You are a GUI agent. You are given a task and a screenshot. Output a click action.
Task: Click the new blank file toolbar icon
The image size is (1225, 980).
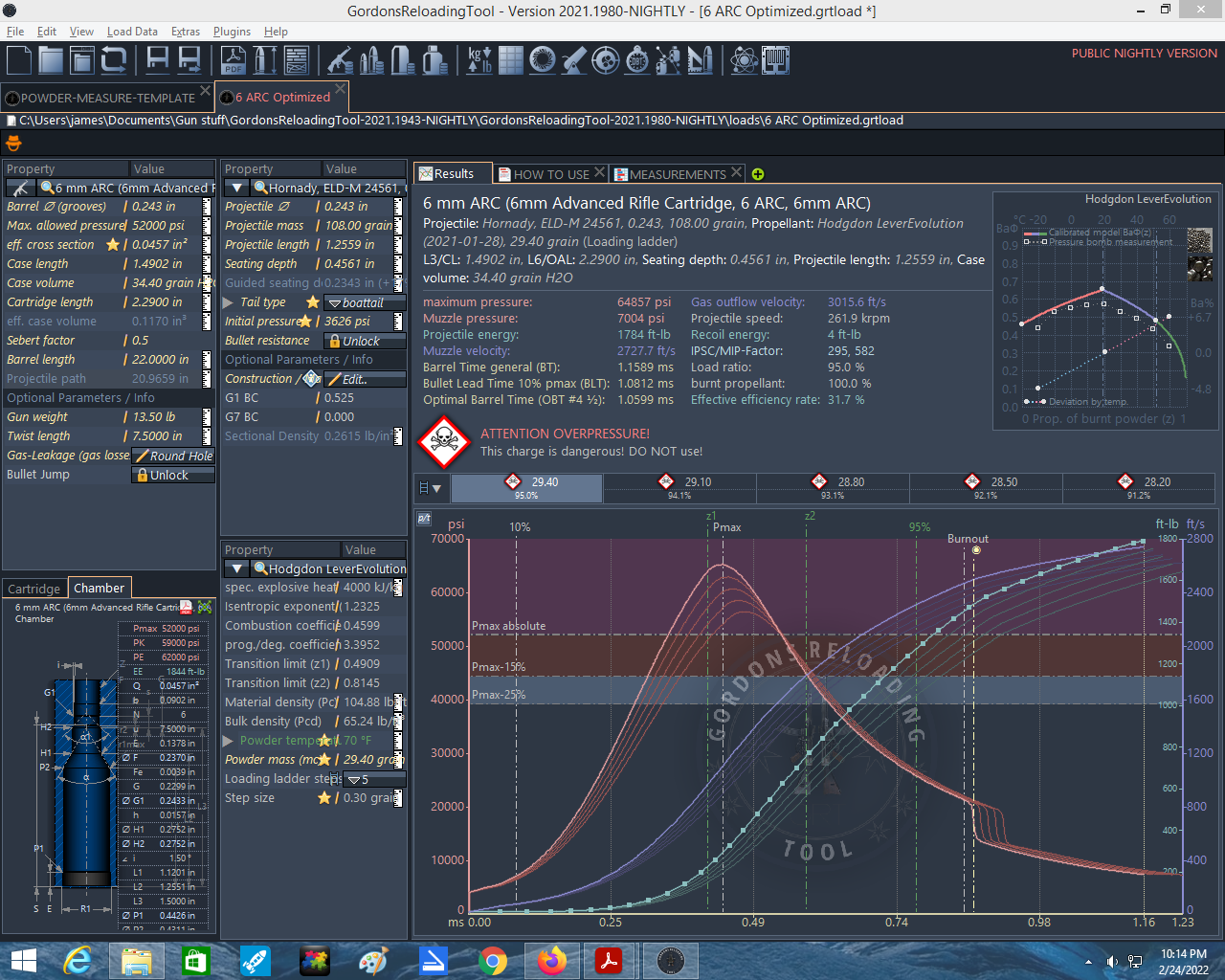click(19, 60)
